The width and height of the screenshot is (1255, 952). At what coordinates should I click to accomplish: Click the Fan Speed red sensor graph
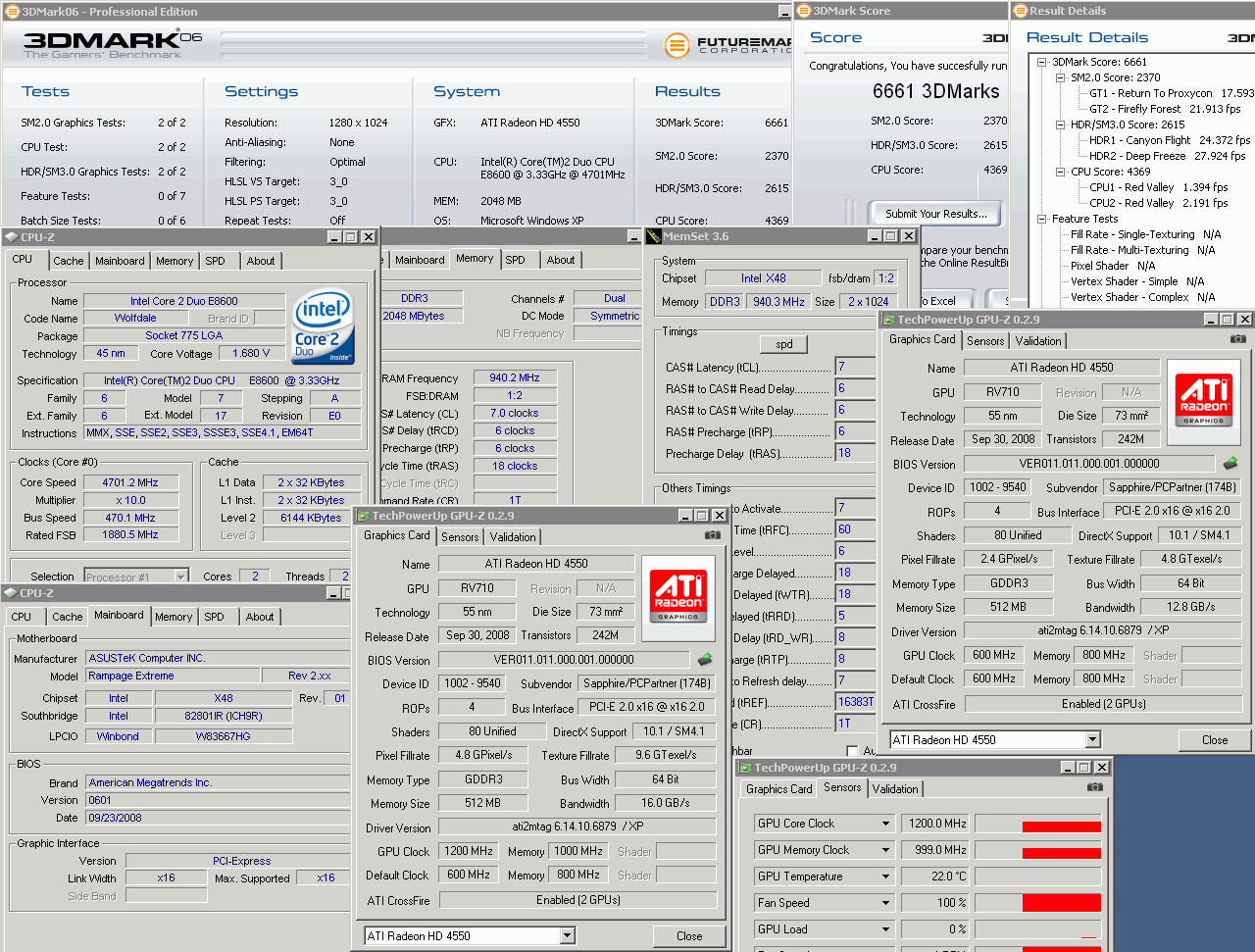coord(1037,903)
